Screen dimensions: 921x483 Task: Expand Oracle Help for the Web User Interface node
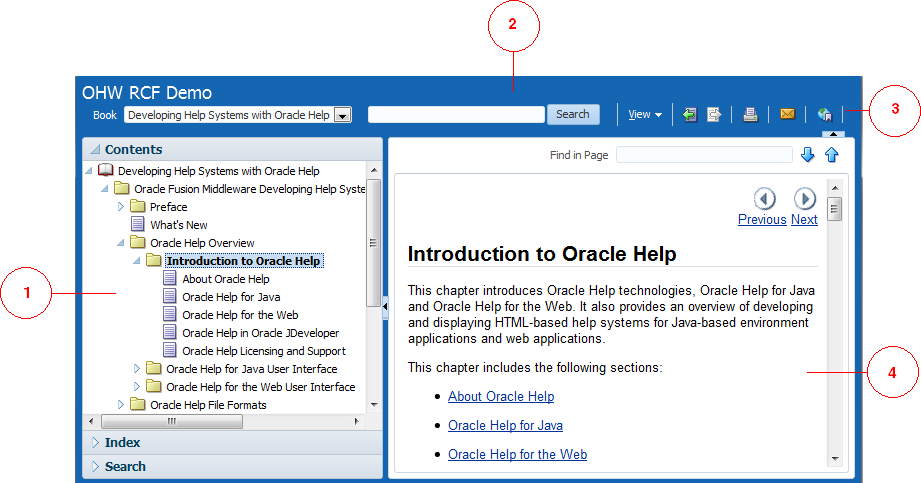(137, 386)
